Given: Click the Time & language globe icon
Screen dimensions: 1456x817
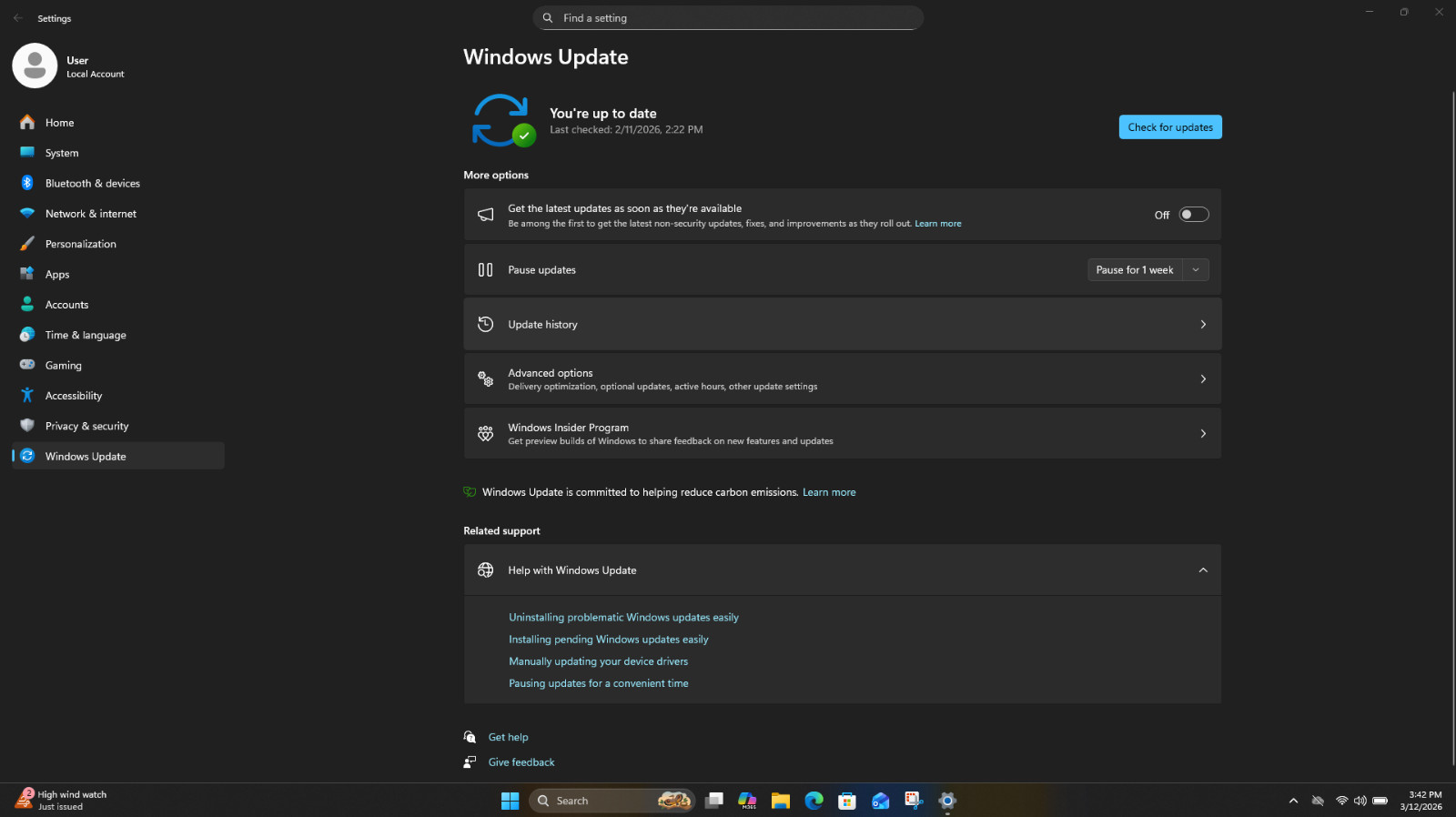Looking at the screenshot, I should [27, 335].
